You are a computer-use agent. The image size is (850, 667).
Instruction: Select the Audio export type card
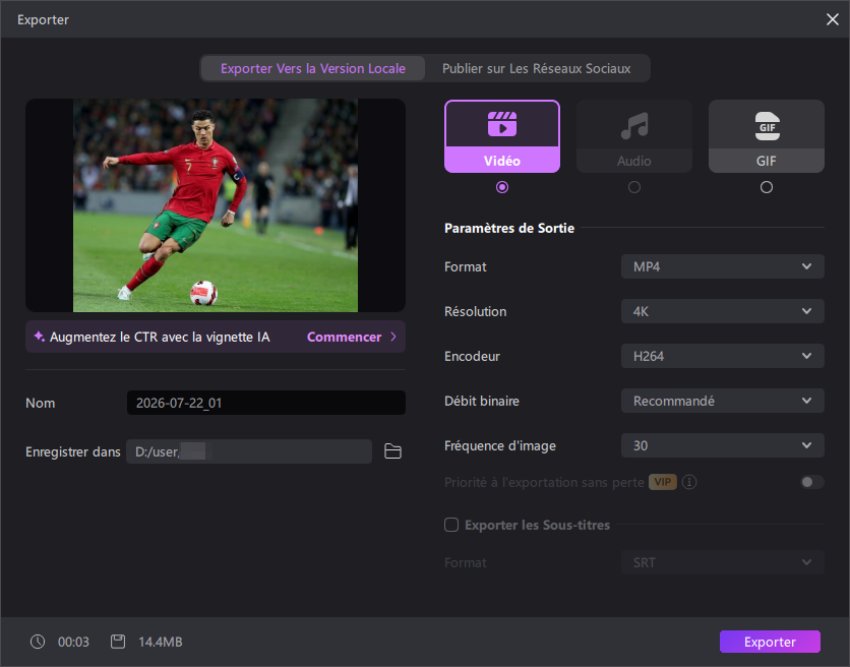pyautogui.click(x=634, y=136)
